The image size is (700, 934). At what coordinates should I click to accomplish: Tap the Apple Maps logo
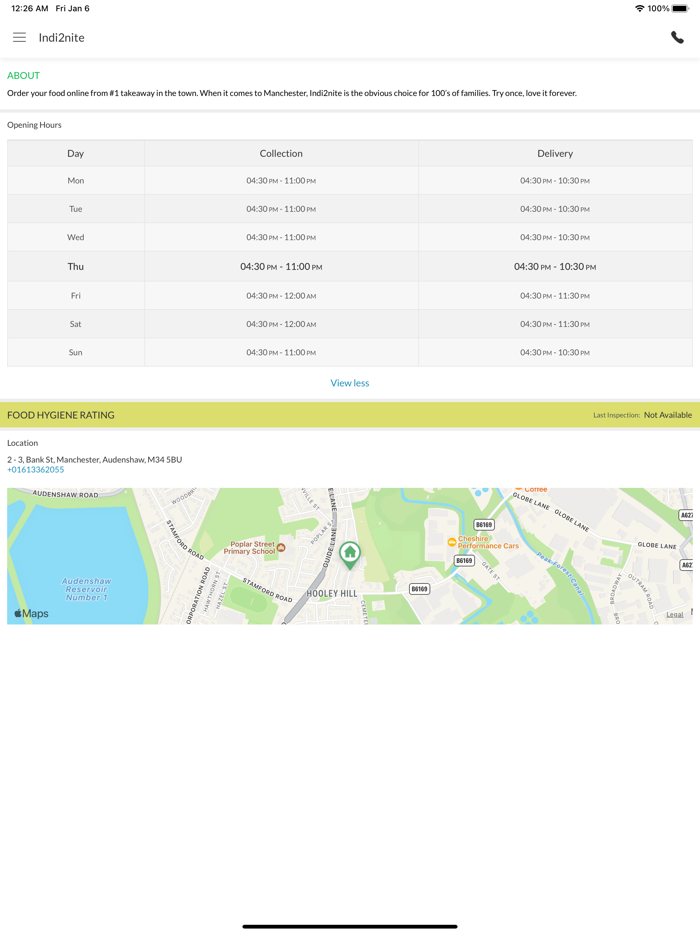point(32,614)
